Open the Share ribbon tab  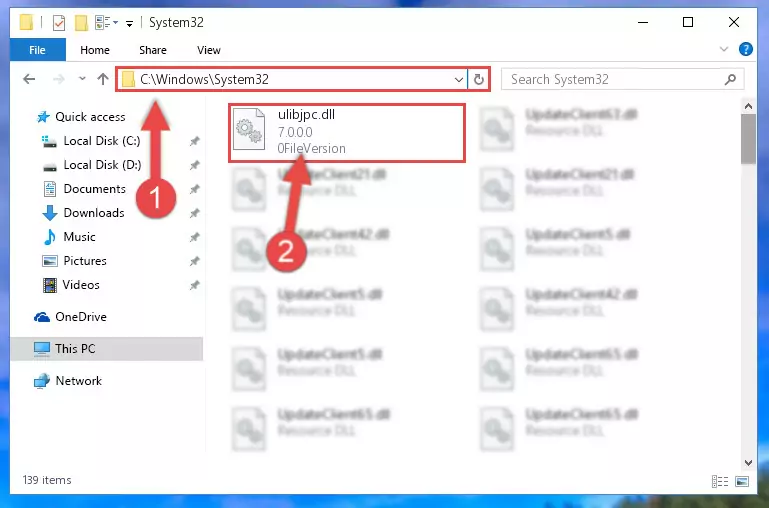(x=153, y=50)
